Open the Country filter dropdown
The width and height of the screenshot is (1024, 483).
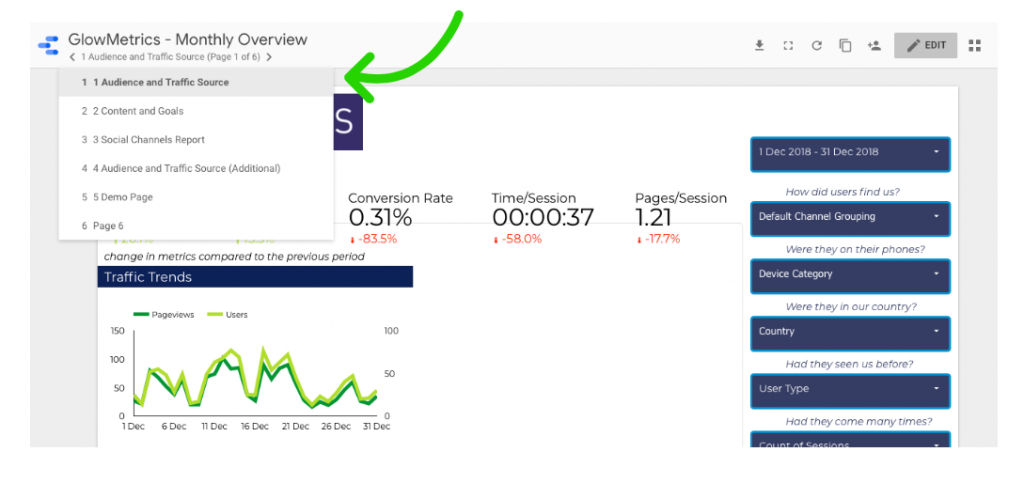coord(849,331)
